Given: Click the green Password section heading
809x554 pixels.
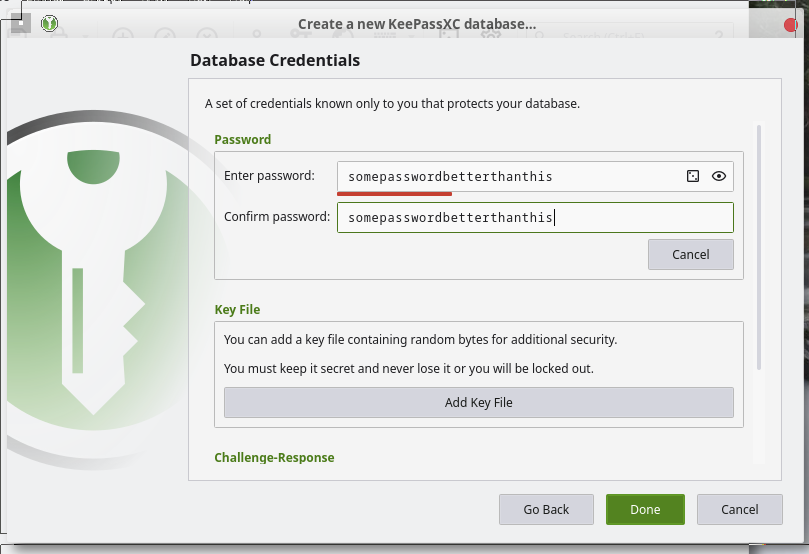Looking at the screenshot, I should pyautogui.click(x=242, y=140).
